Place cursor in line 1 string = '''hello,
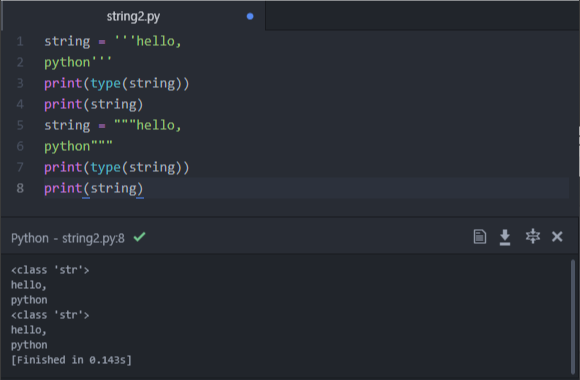This screenshot has width=580, height=380. coord(113,41)
